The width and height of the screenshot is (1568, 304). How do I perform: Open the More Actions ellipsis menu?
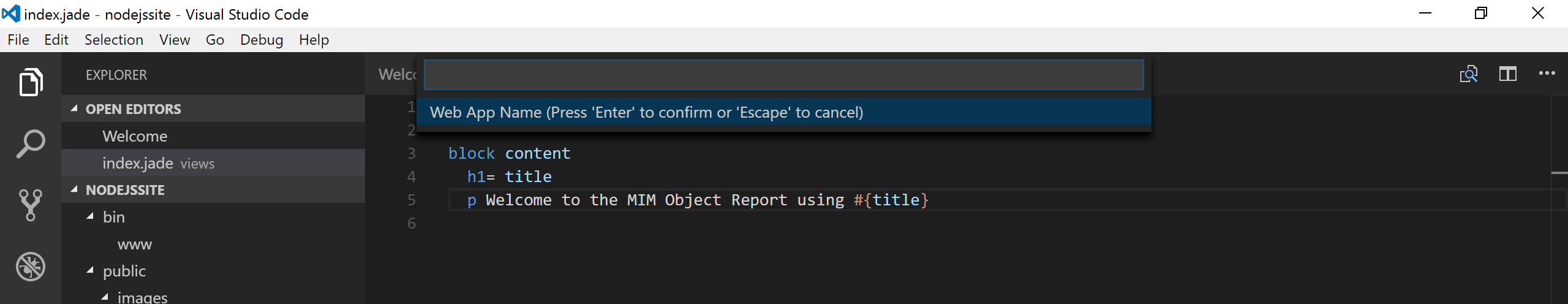[x=1547, y=74]
